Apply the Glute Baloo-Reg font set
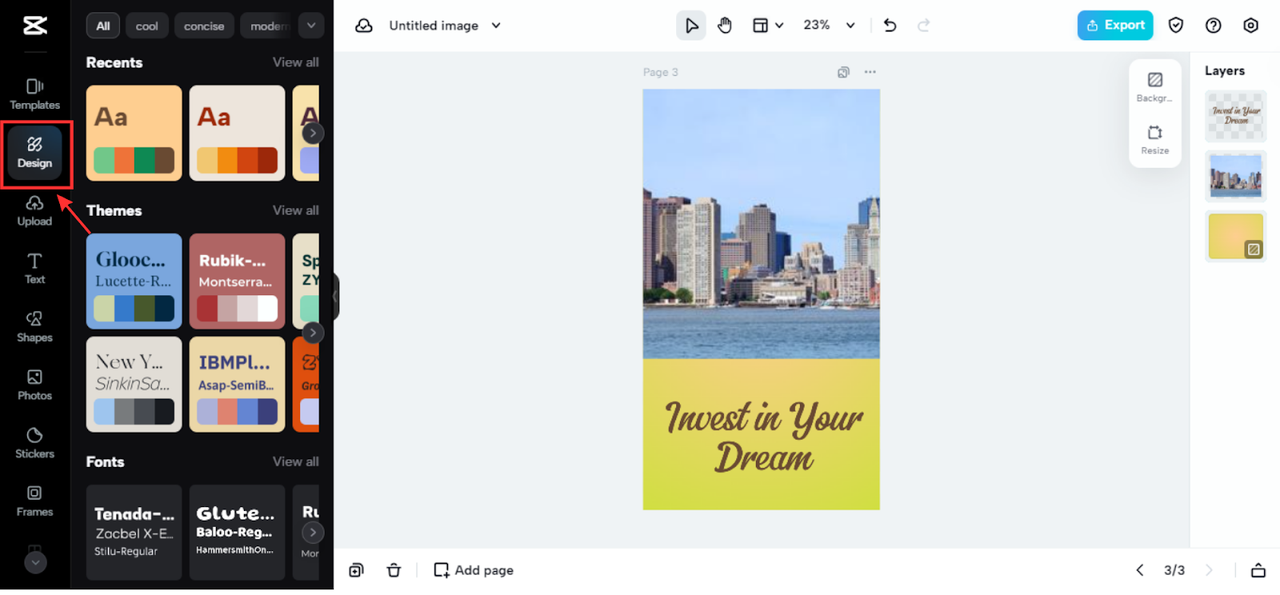This screenshot has height=595, width=1280. (x=238, y=532)
